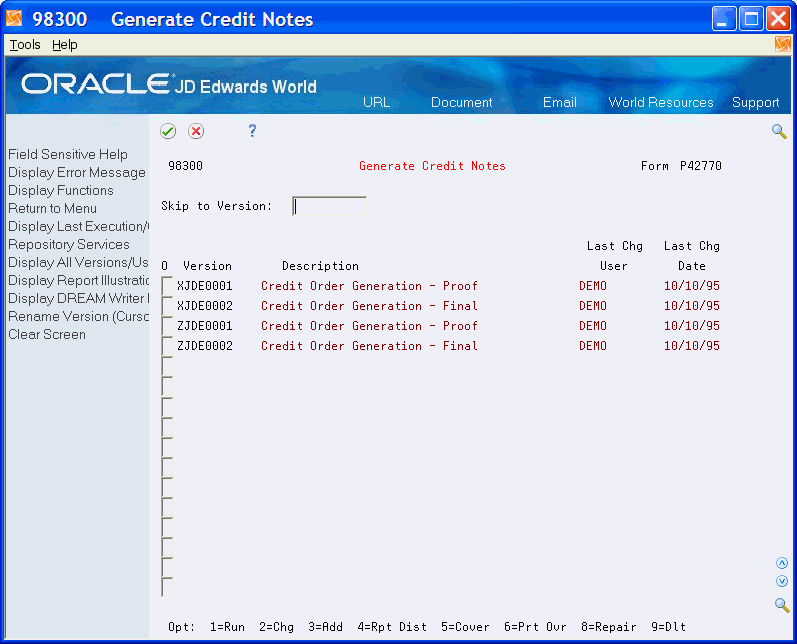Click the 8=Repair option text
Image resolution: width=797 pixels, height=644 pixels.
(x=609, y=627)
